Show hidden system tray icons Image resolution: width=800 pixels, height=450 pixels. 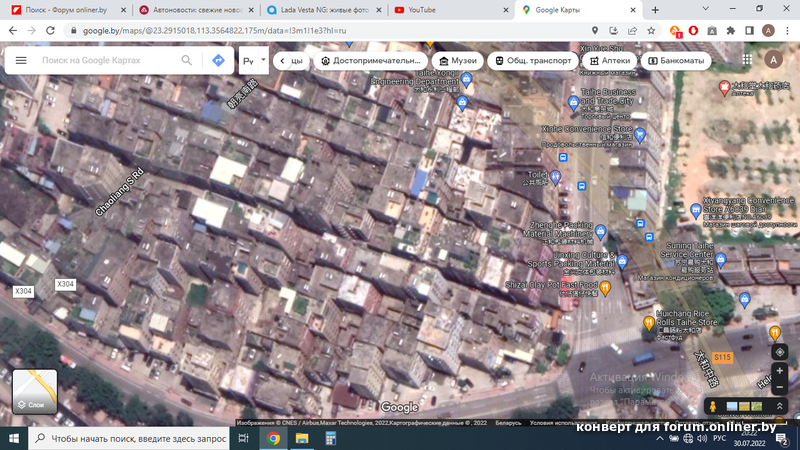(x=660, y=438)
